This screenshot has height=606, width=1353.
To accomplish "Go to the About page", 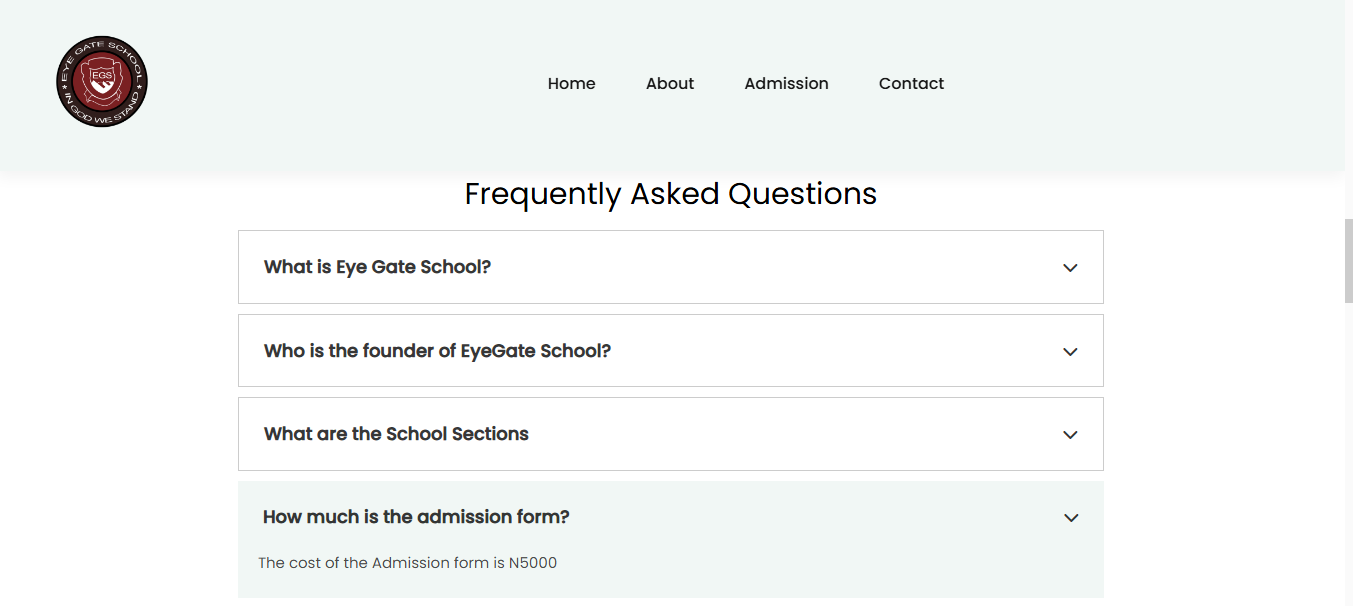I will click(670, 84).
